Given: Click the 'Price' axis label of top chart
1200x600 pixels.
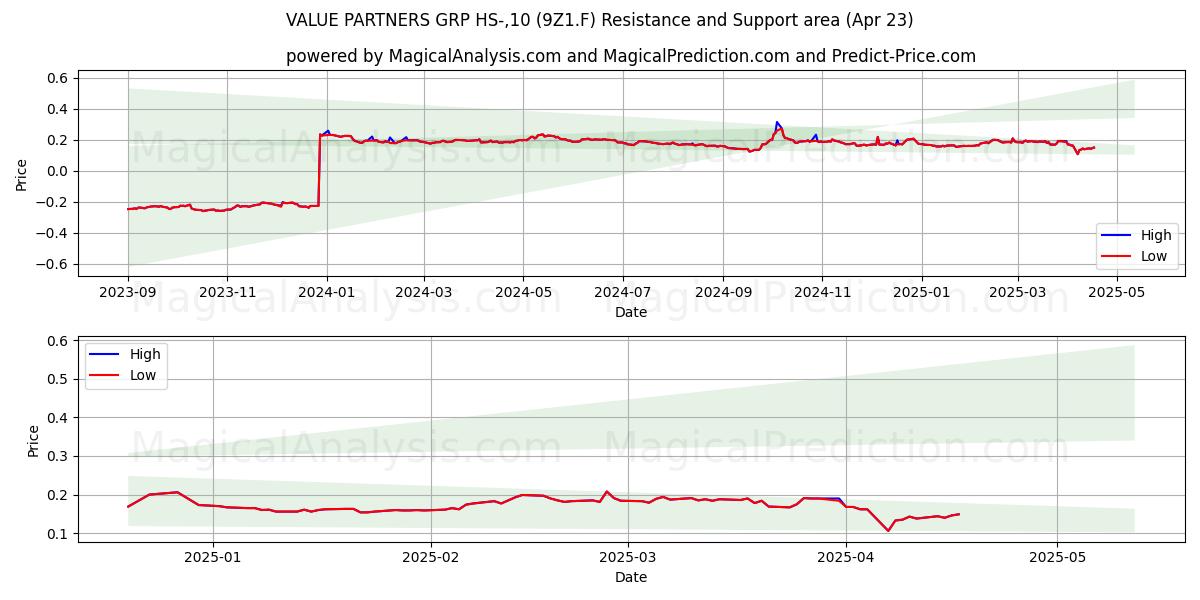Looking at the screenshot, I should [22, 174].
